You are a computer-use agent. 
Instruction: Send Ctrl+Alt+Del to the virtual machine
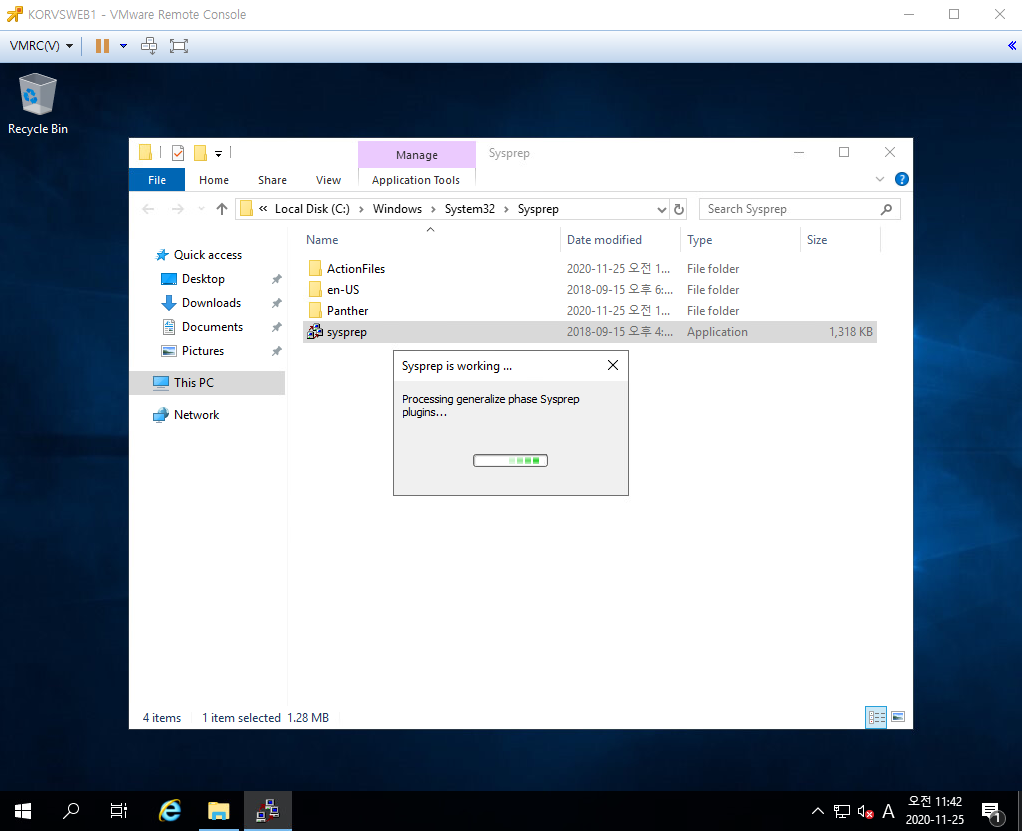click(149, 46)
